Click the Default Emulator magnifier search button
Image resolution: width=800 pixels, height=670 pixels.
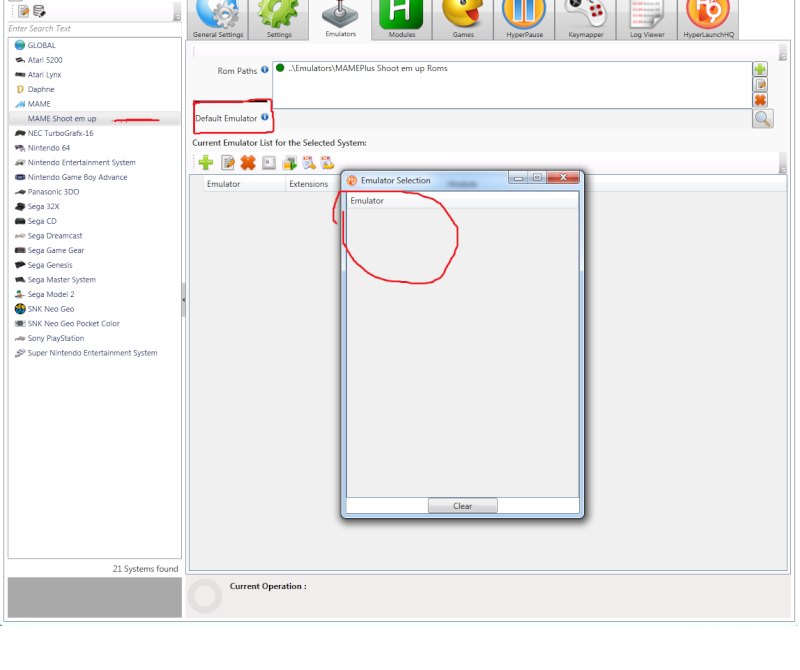coord(763,119)
